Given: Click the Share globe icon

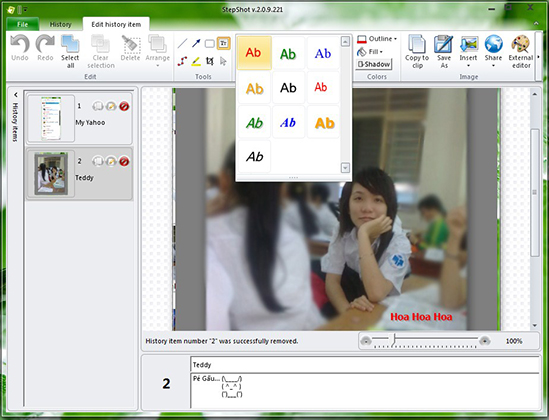Looking at the screenshot, I should [x=493, y=43].
